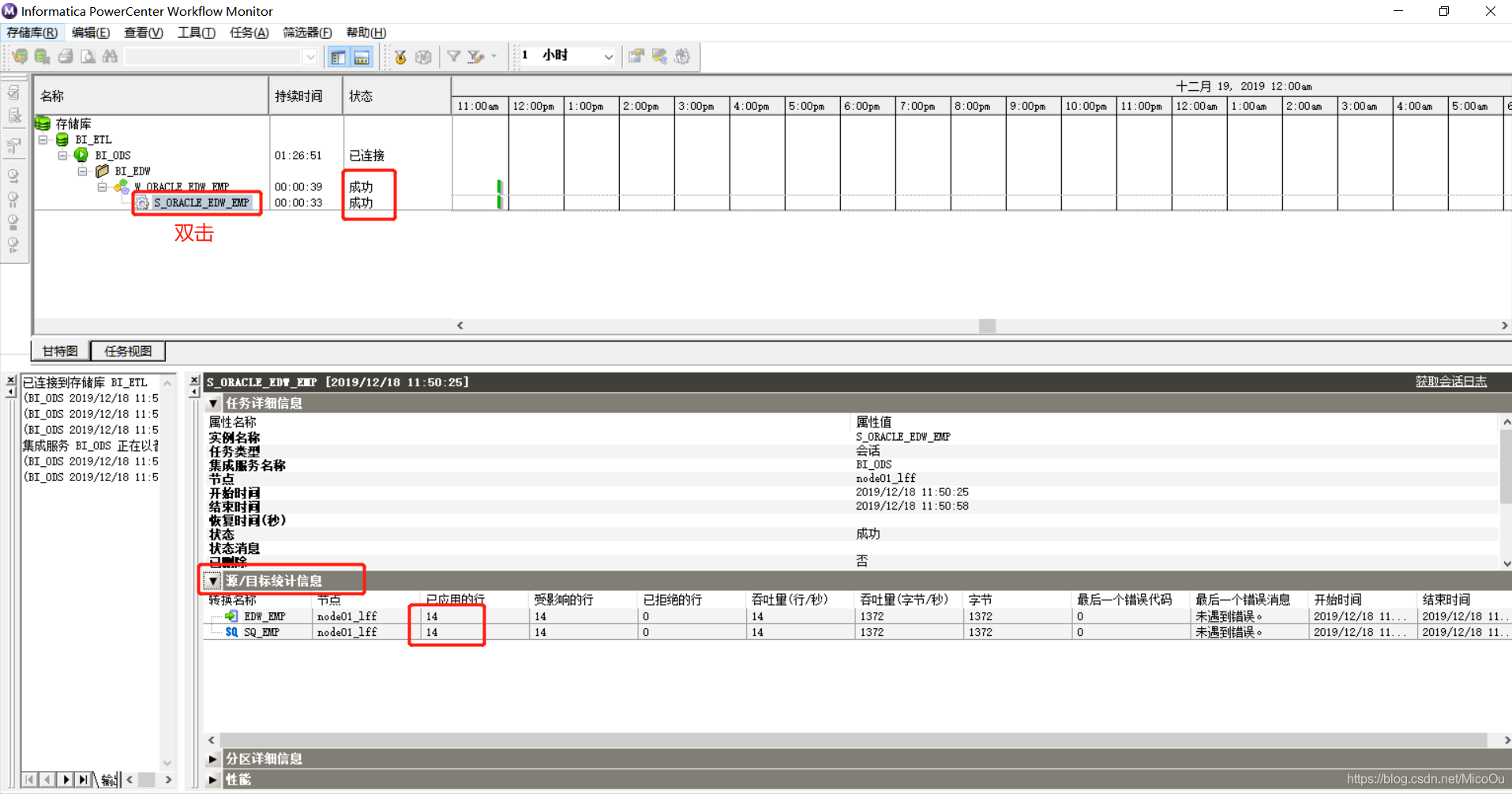1512x794 pixels.
Task: Expand the 分区详细信息 section
Action: [213, 759]
